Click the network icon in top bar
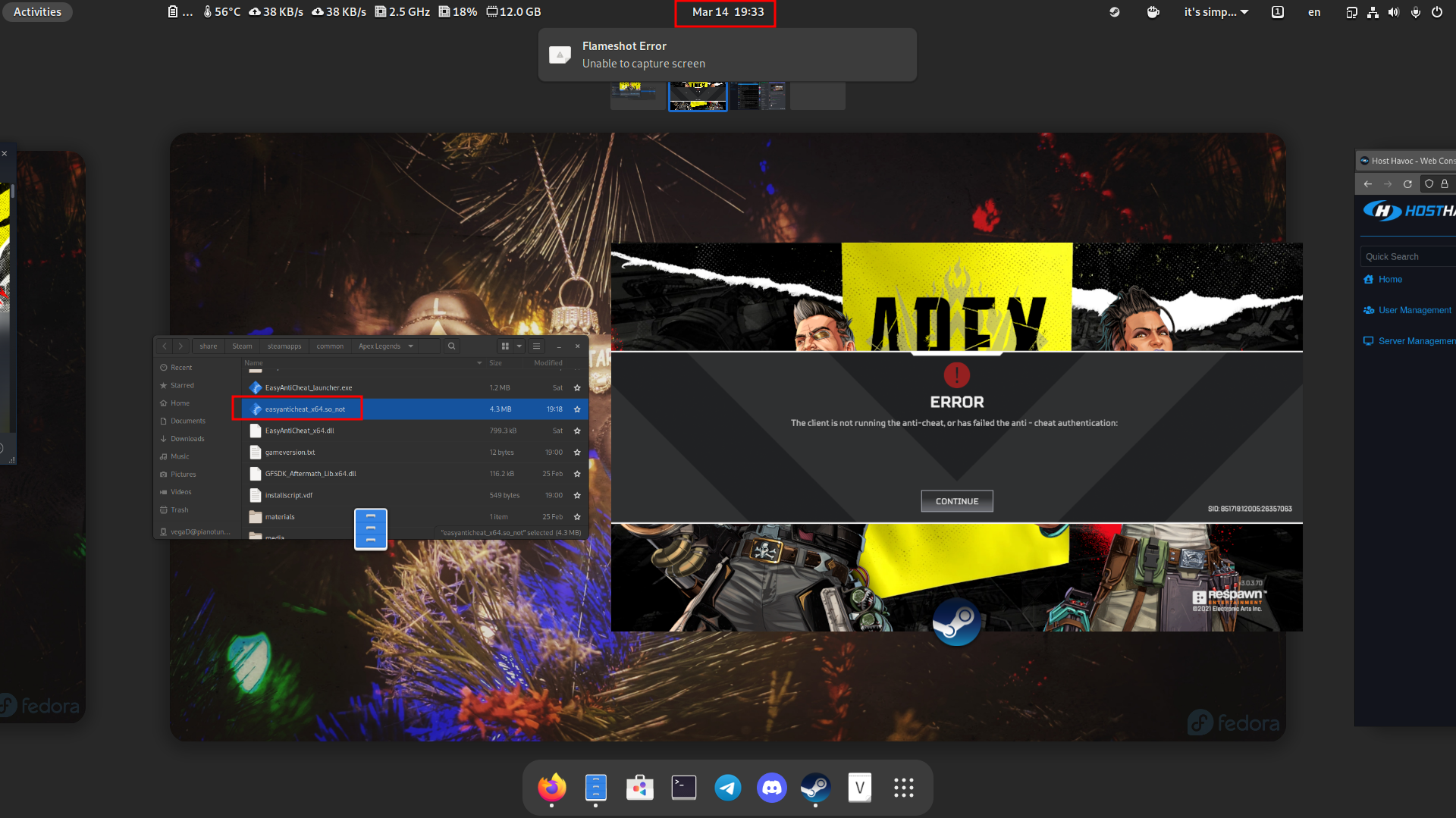 1373,12
